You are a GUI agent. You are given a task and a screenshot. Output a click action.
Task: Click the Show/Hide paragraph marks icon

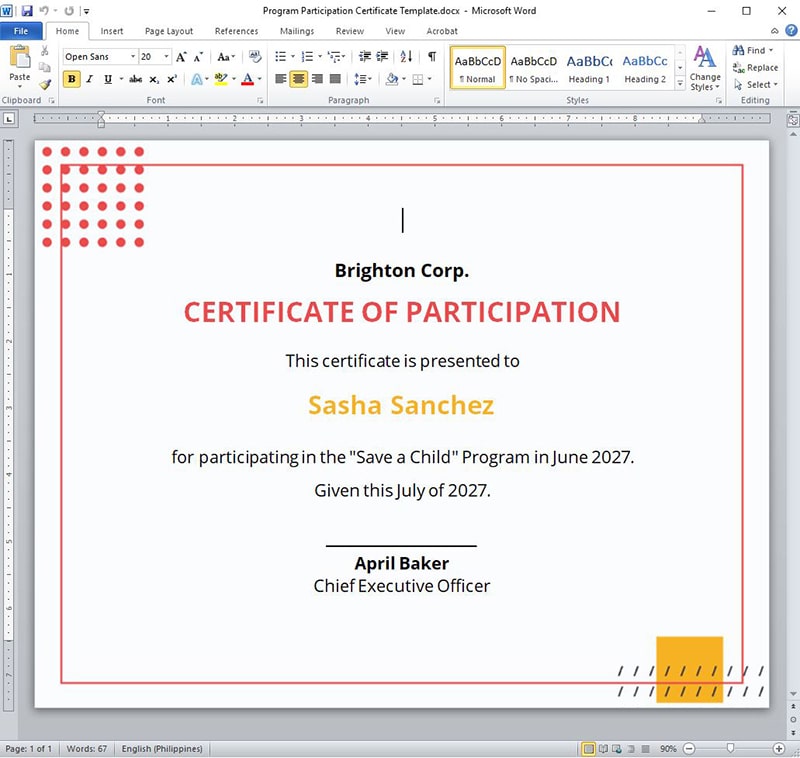coord(433,57)
